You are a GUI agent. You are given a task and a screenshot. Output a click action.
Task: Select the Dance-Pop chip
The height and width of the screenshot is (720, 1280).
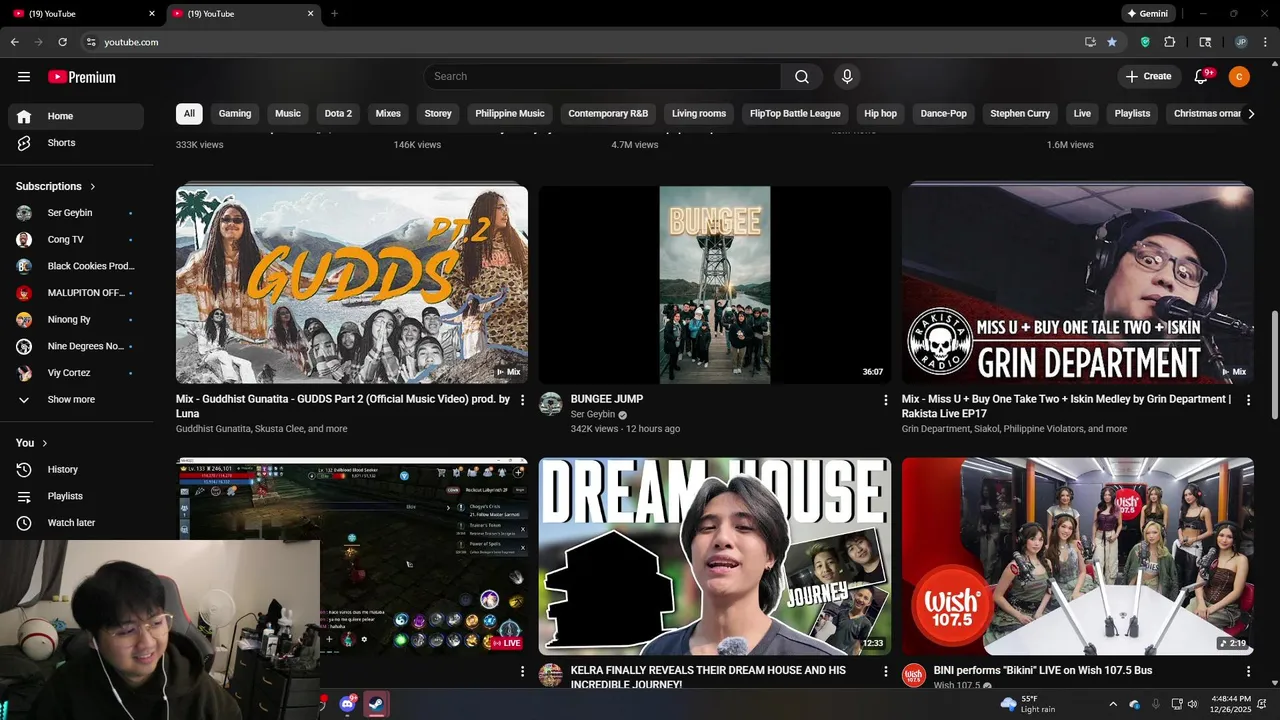click(x=944, y=114)
